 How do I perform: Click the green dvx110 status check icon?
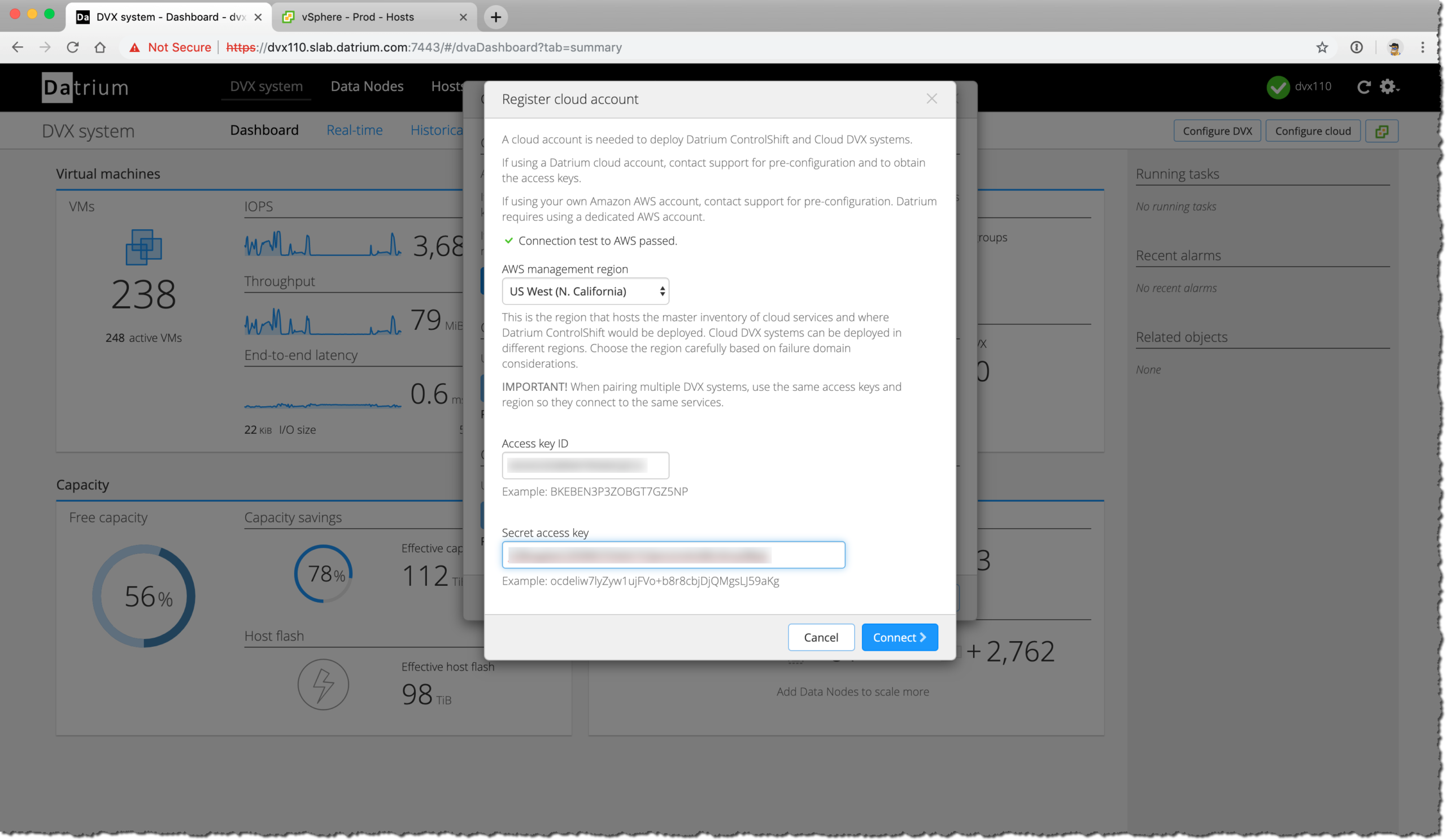(1277, 87)
